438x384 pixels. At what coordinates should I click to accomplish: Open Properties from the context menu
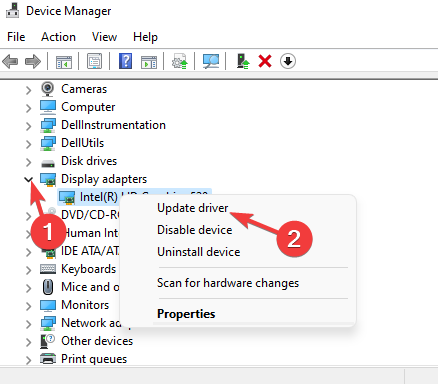[x=186, y=314]
